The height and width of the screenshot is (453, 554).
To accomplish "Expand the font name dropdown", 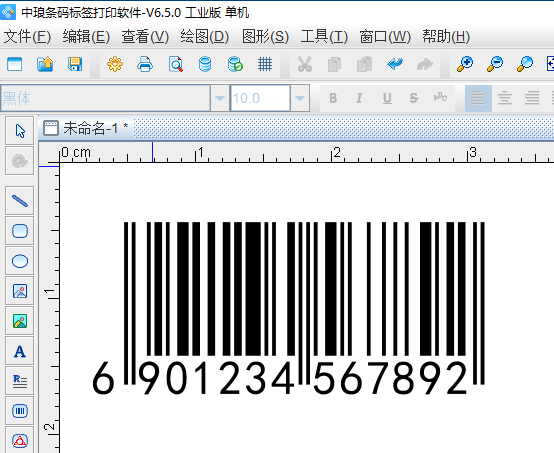I will click(x=220, y=98).
